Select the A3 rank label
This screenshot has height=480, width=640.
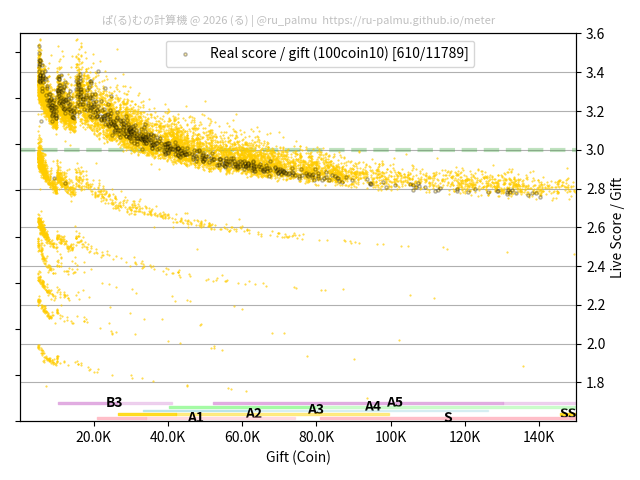[x=316, y=409]
